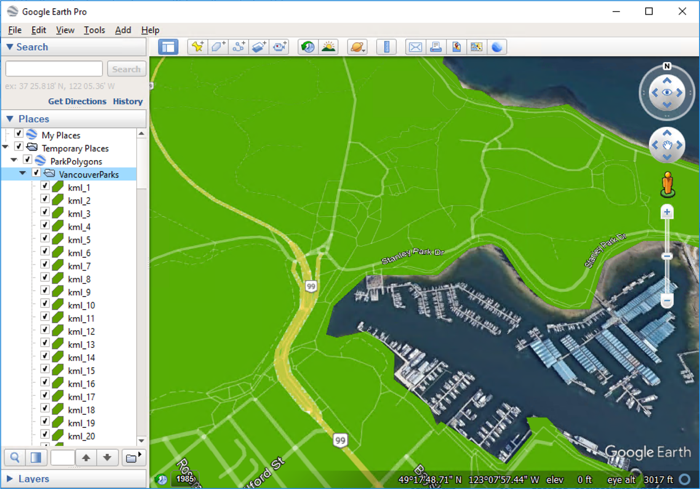Collapse the Temporary Places tree node
The image size is (700, 489).
pyautogui.click(x=5, y=146)
